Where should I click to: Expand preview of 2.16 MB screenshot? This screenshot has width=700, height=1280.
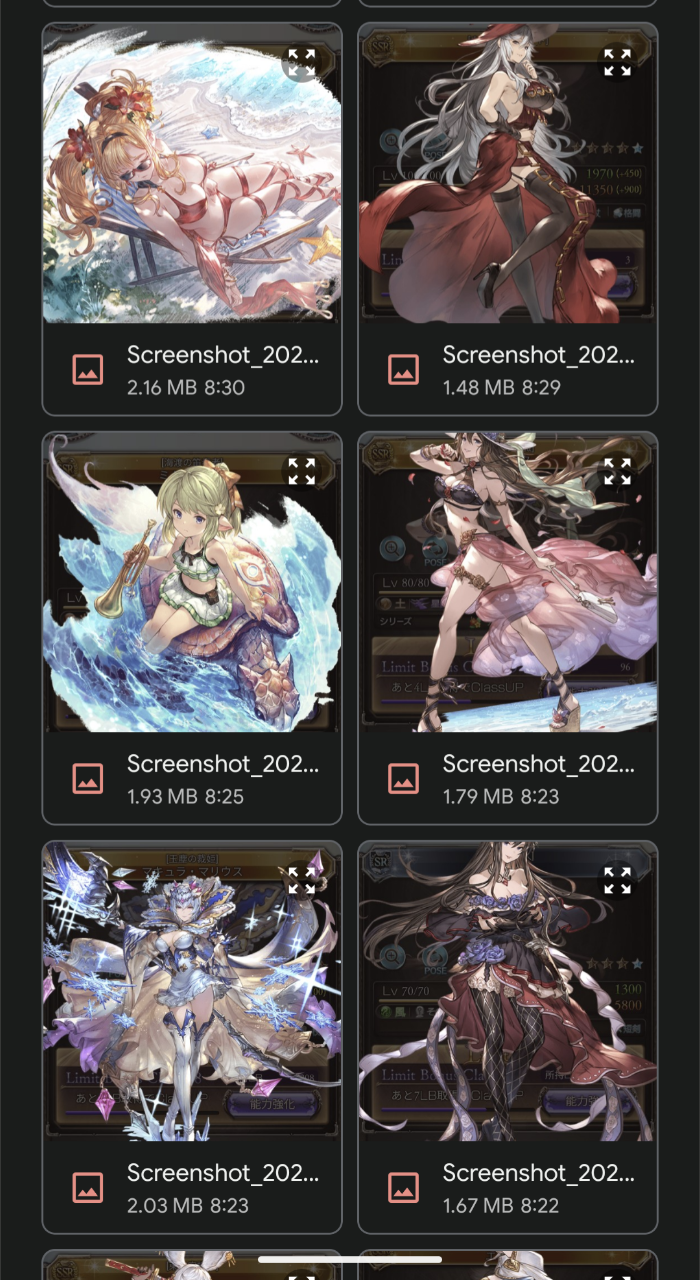[302, 62]
